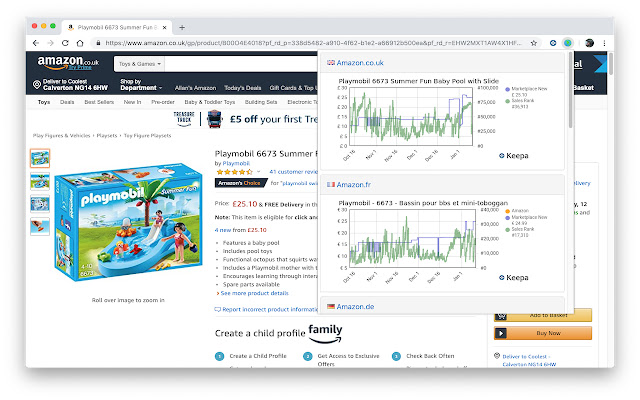Expand the Shop by Department menu
The width and height of the screenshot is (640, 400).
(x=141, y=84)
